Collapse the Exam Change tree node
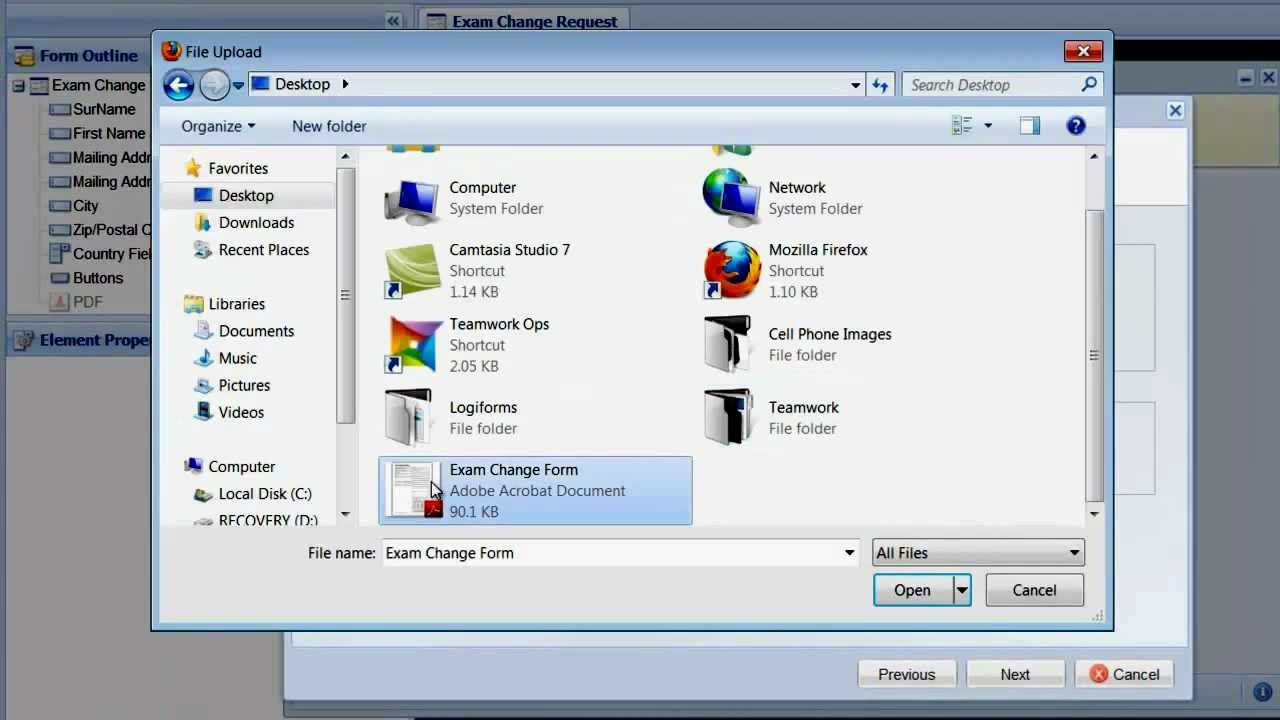 point(18,86)
